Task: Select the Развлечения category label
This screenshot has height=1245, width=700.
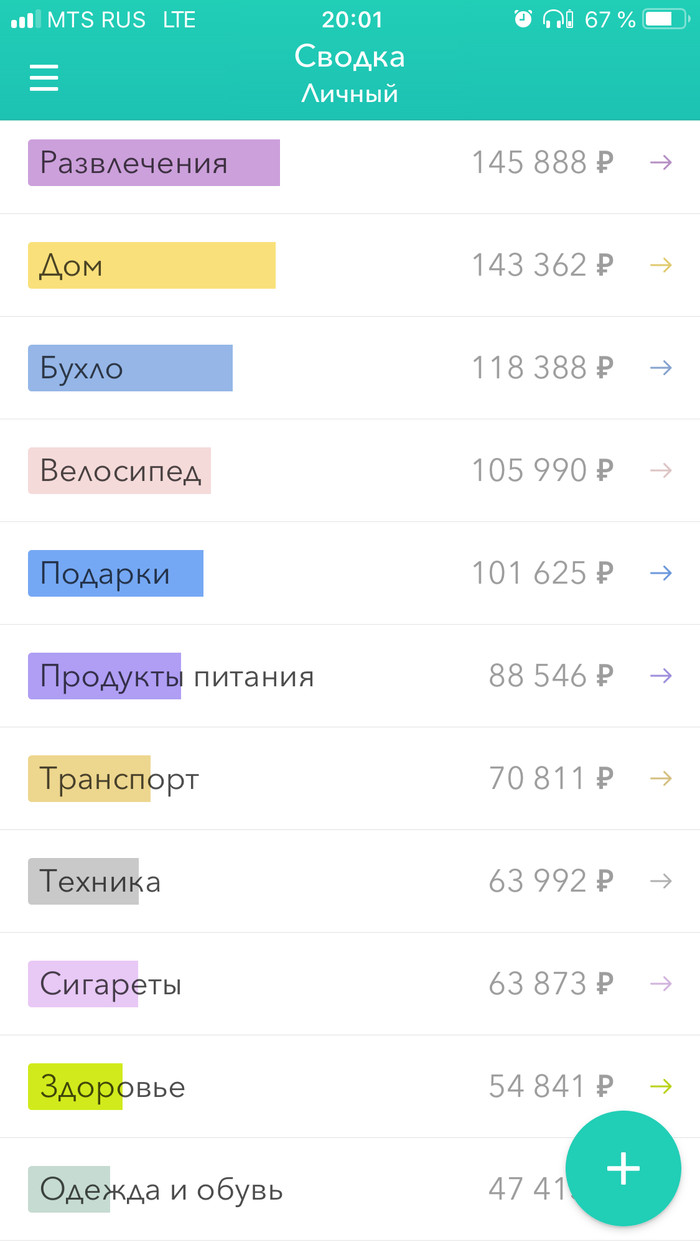Action: 134,163
